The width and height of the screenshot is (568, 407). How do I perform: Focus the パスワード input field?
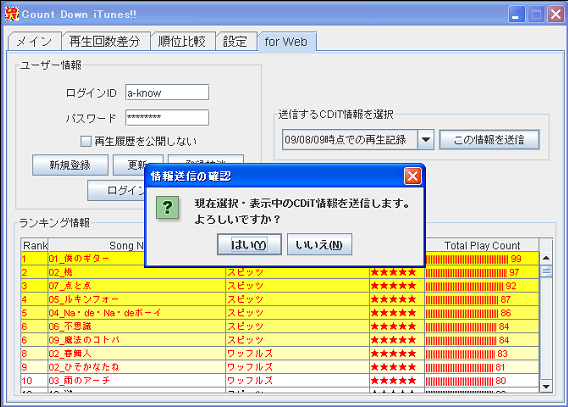[167, 118]
